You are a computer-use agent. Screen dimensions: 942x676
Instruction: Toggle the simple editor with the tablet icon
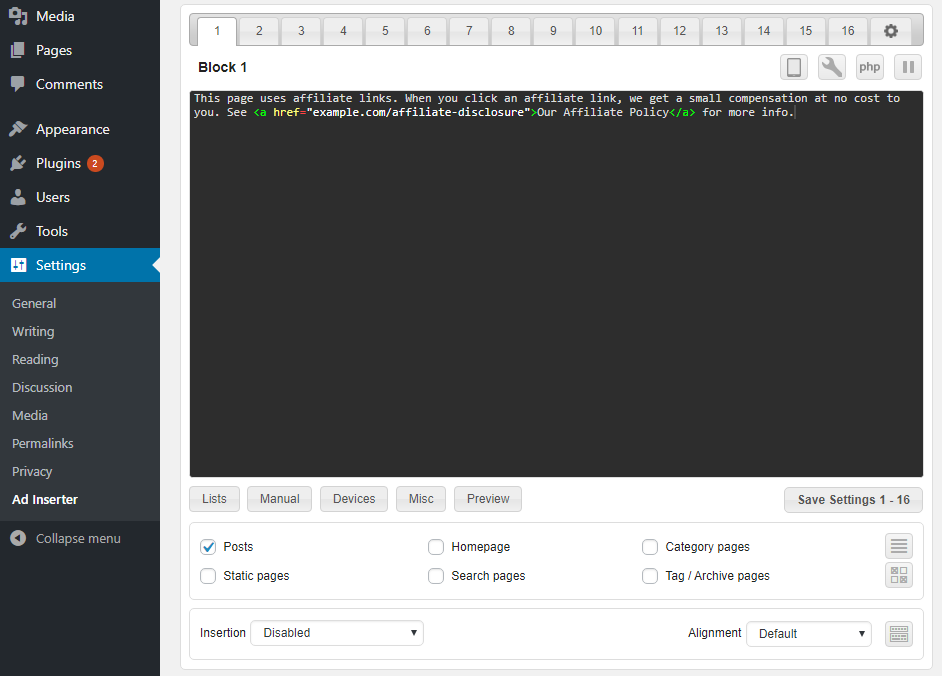[x=793, y=66]
